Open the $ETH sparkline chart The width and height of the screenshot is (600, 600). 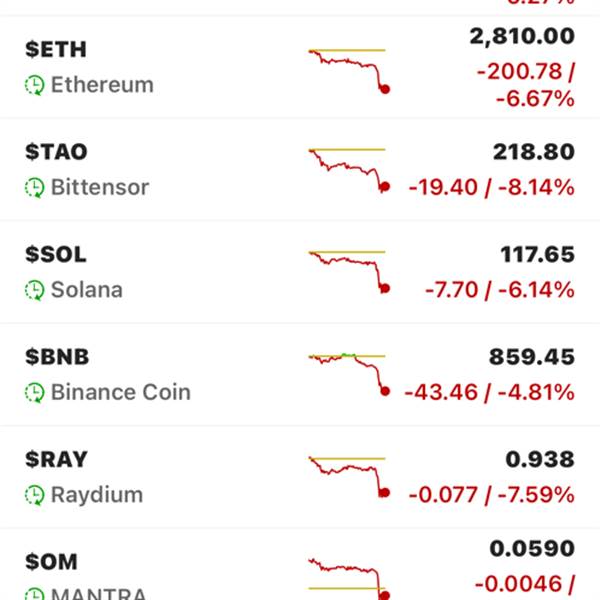(x=348, y=69)
